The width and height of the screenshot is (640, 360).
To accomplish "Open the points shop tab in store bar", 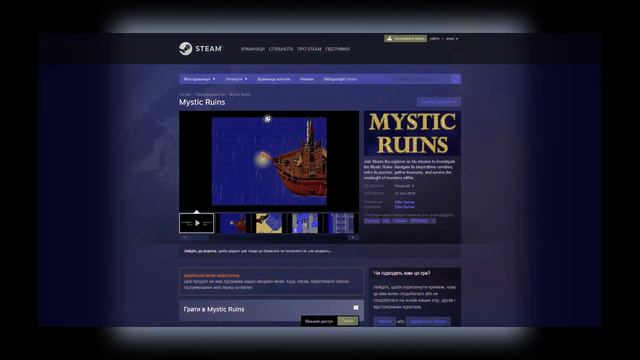I will point(273,79).
